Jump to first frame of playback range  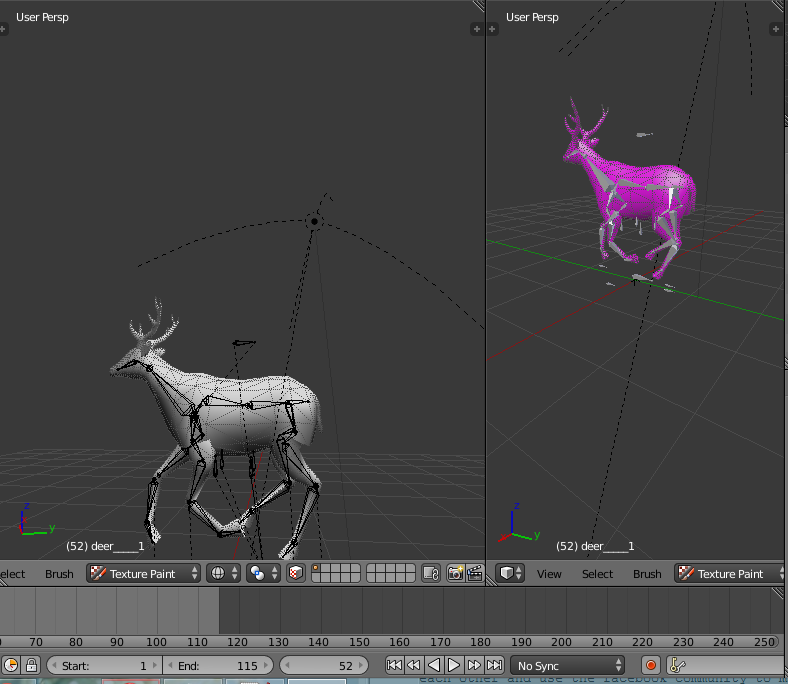click(x=394, y=665)
